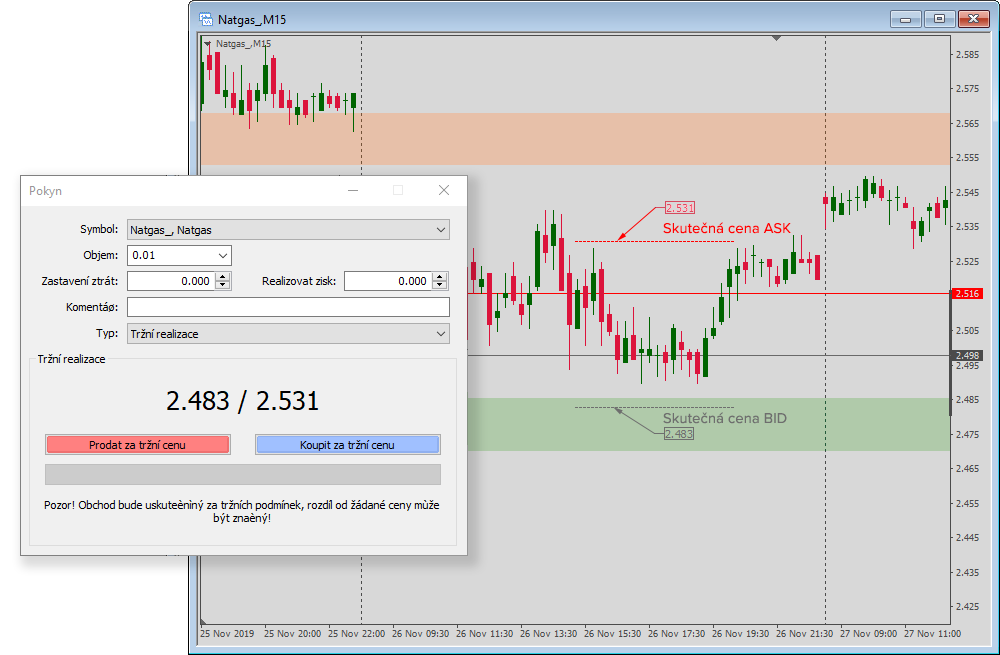This screenshot has height=655, width=1000.
Task: Decrease Zastavení ztrát with down arrow
Action: pyautogui.click(x=223, y=285)
